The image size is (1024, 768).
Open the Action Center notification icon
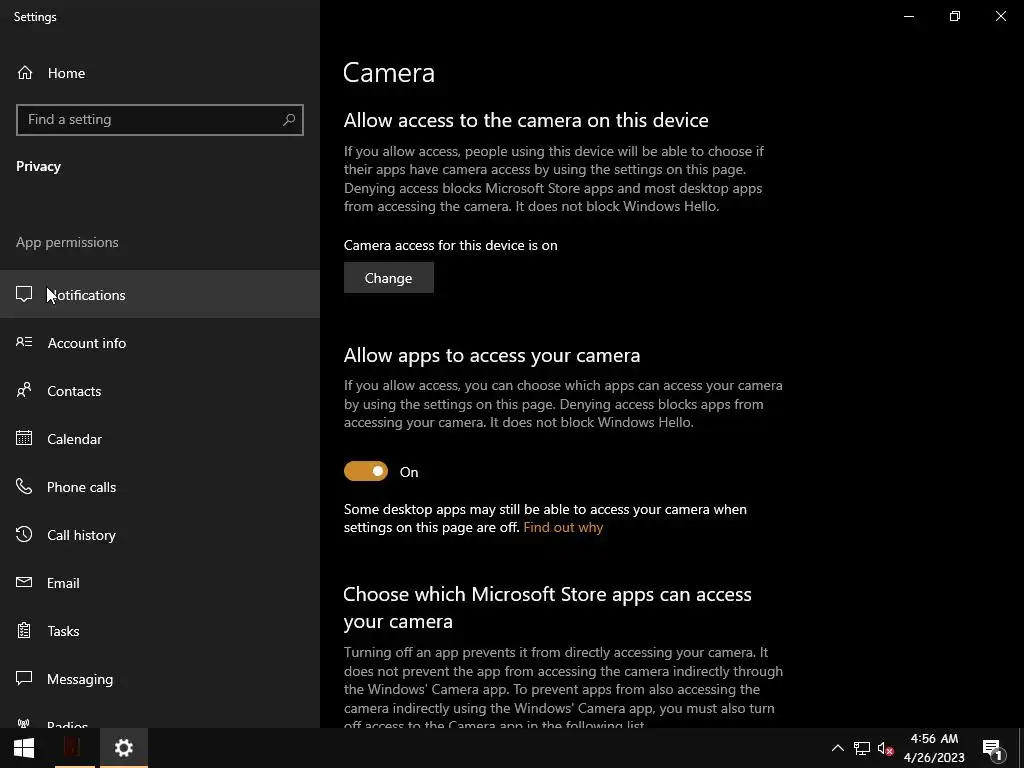(992, 749)
